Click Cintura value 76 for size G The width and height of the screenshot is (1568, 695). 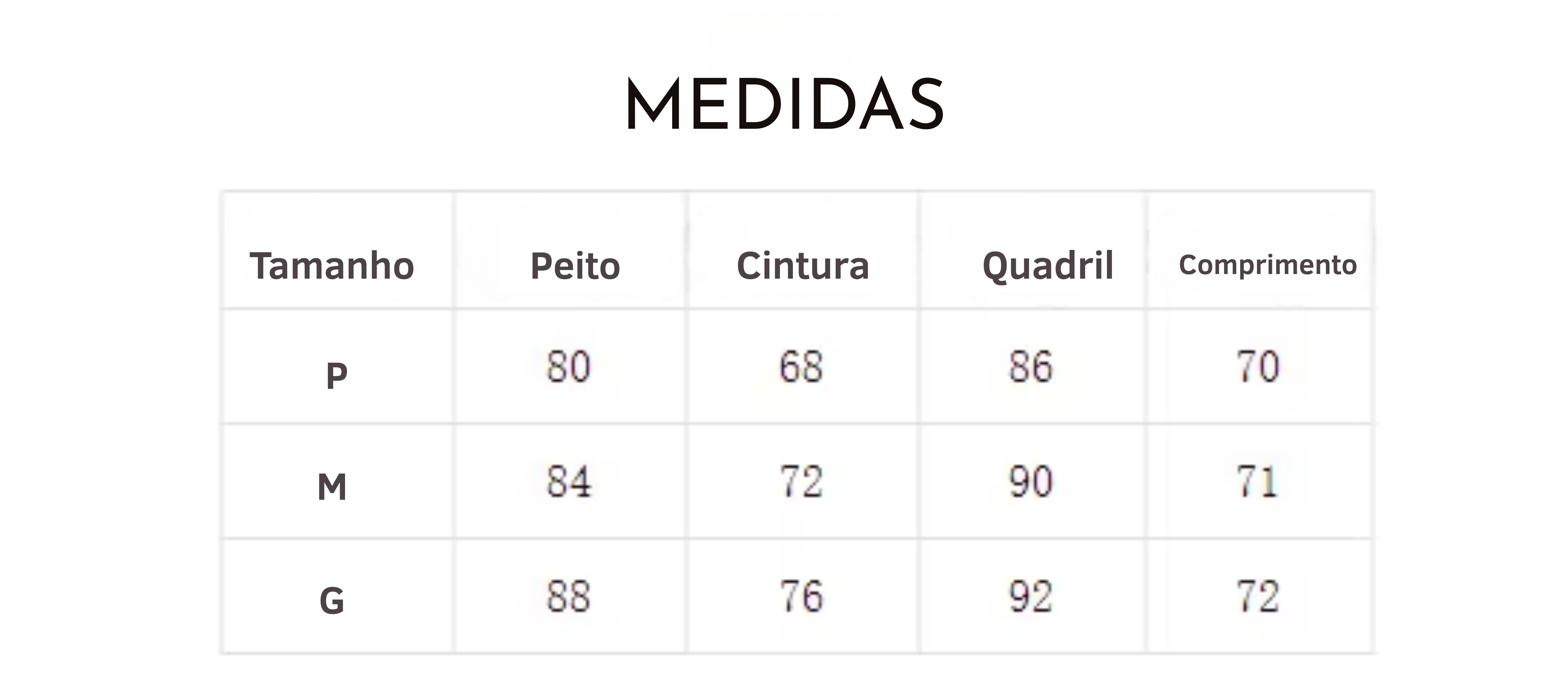point(802,596)
